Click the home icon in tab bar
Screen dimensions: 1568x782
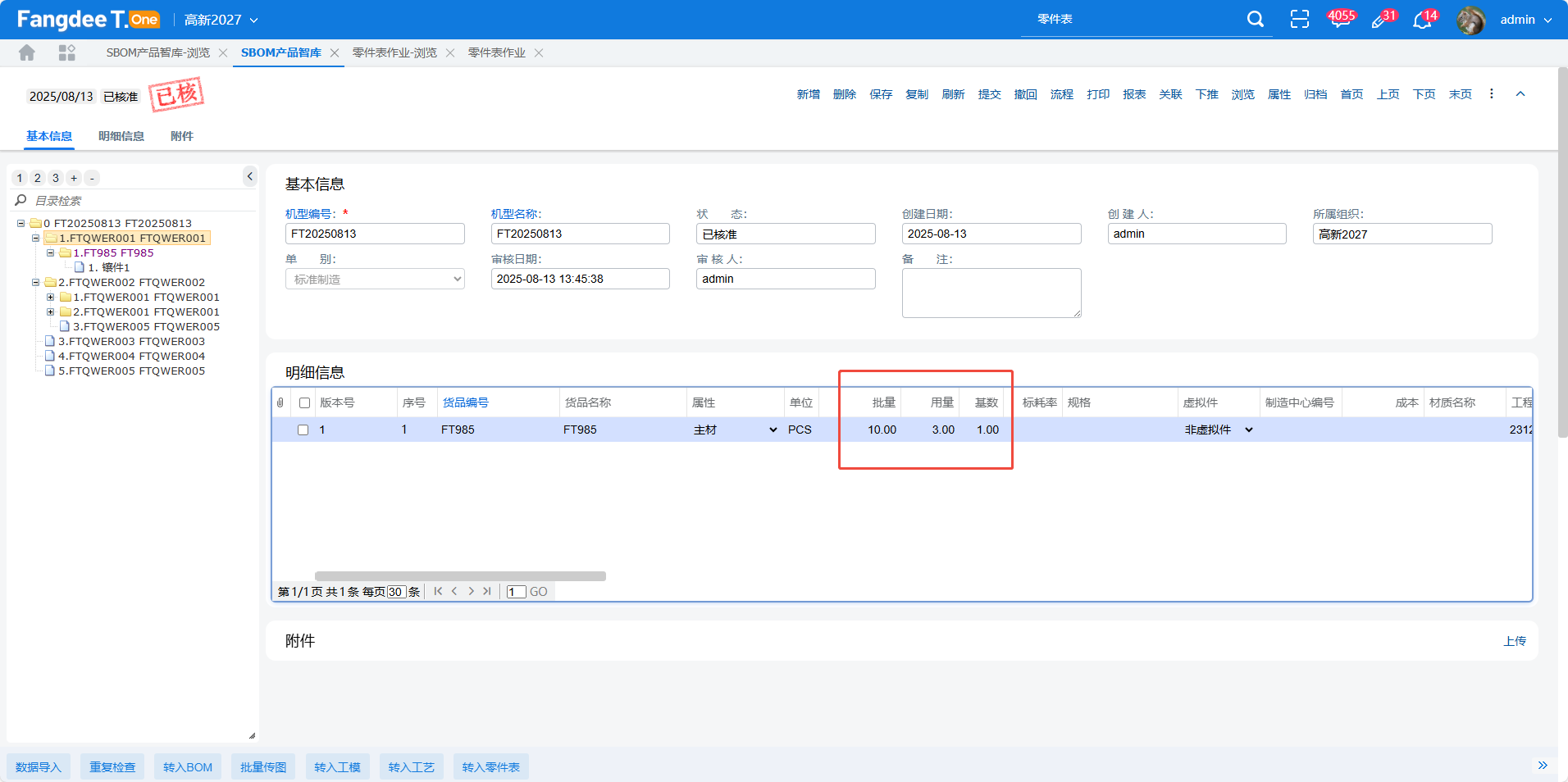(x=27, y=53)
